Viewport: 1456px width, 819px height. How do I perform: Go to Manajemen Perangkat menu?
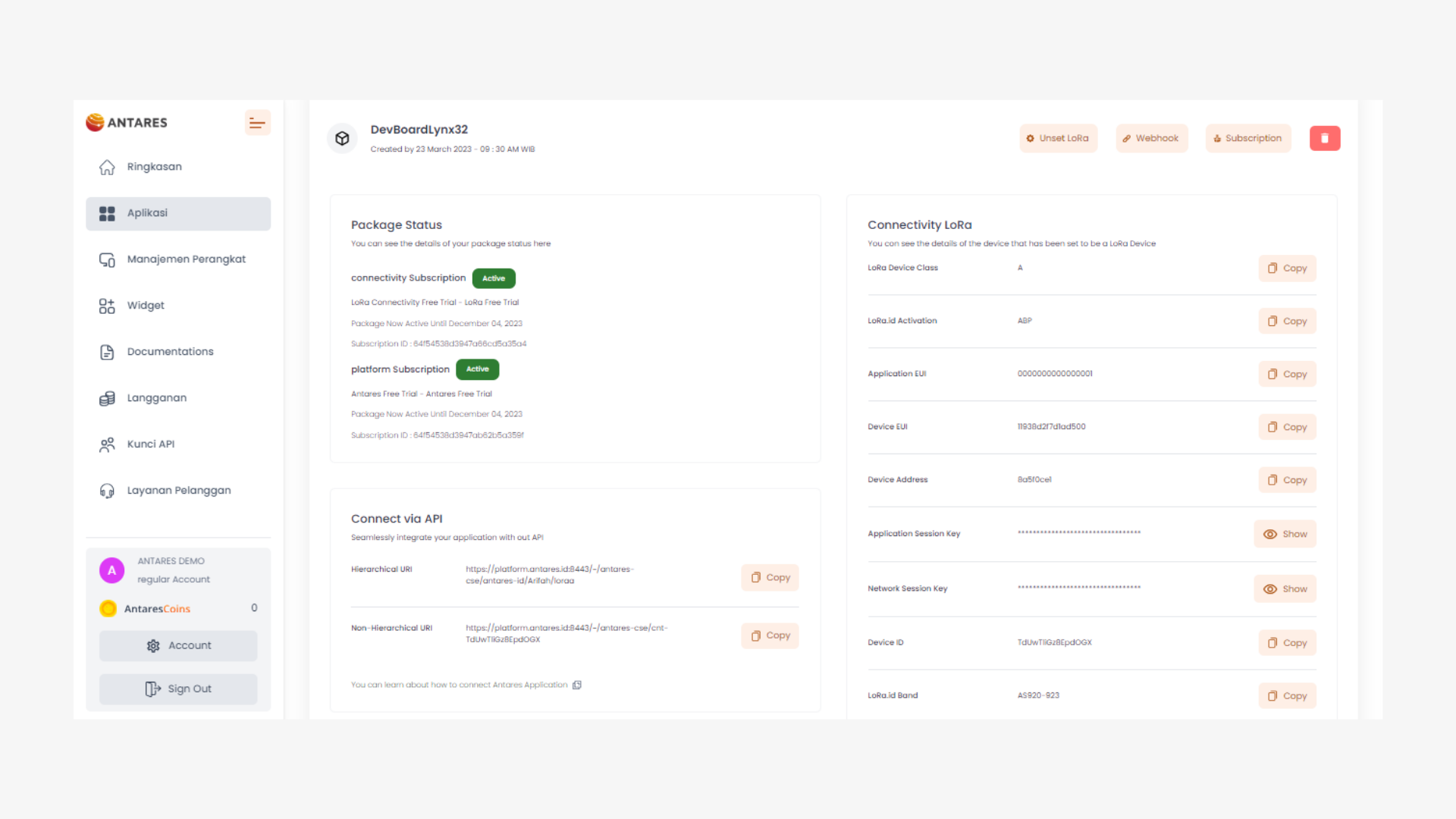click(186, 259)
